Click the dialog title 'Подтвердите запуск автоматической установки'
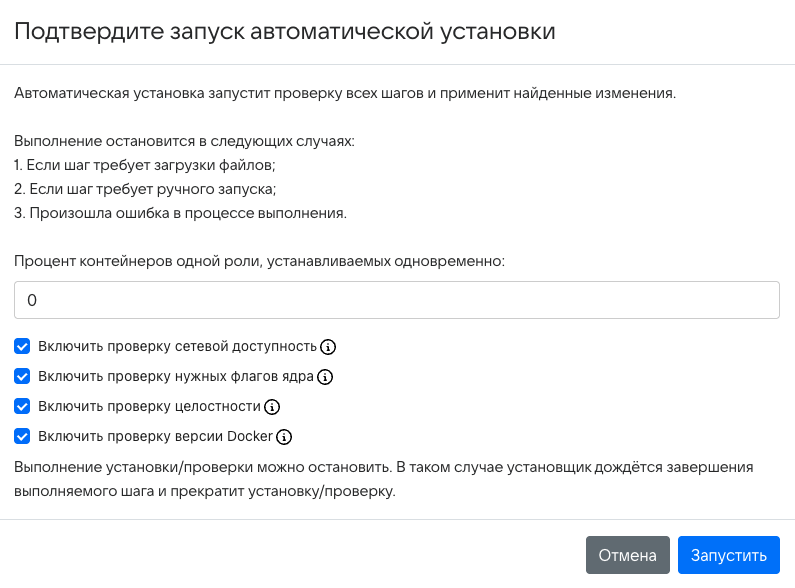The width and height of the screenshot is (795, 588). [x=285, y=32]
